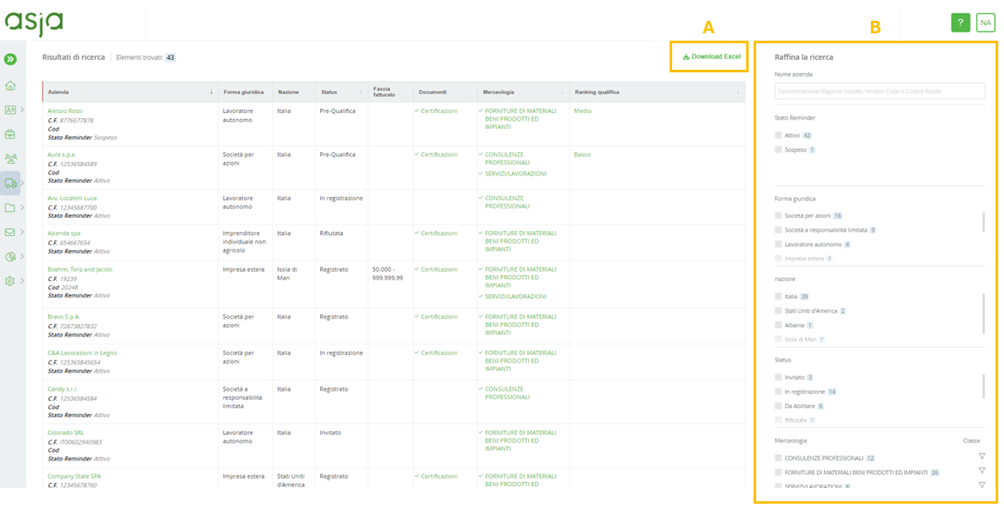Enable the Italia nation filter
The image size is (1004, 517).
click(x=778, y=297)
